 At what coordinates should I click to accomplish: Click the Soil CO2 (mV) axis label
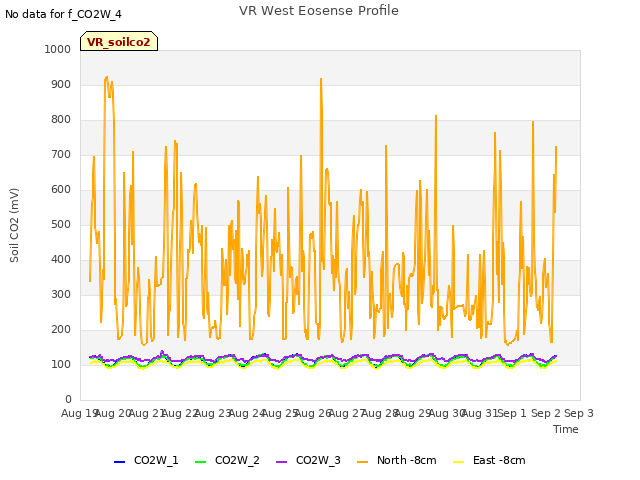point(14,225)
